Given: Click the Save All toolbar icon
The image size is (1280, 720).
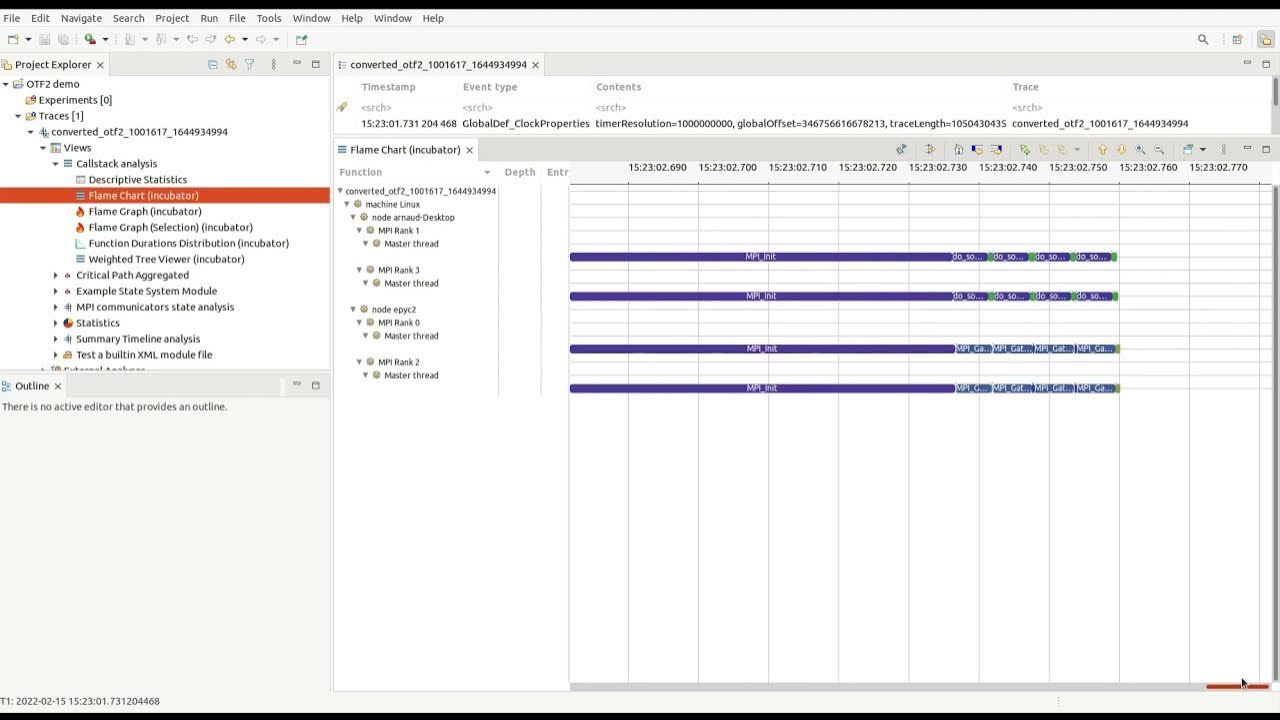Looking at the screenshot, I should (63, 39).
